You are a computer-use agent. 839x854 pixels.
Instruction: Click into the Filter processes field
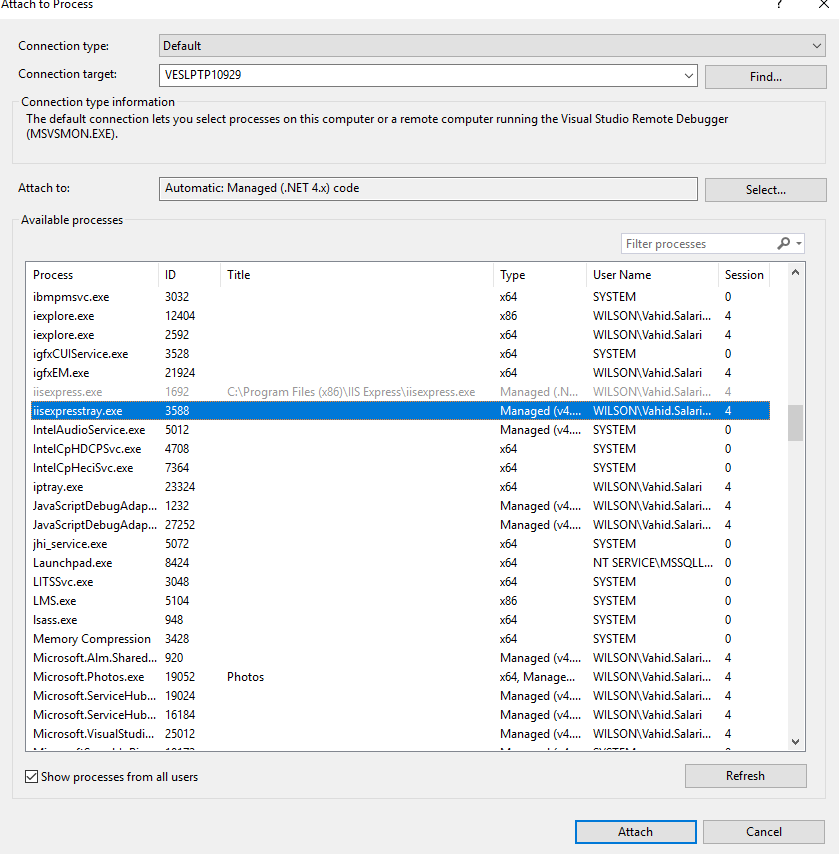696,244
